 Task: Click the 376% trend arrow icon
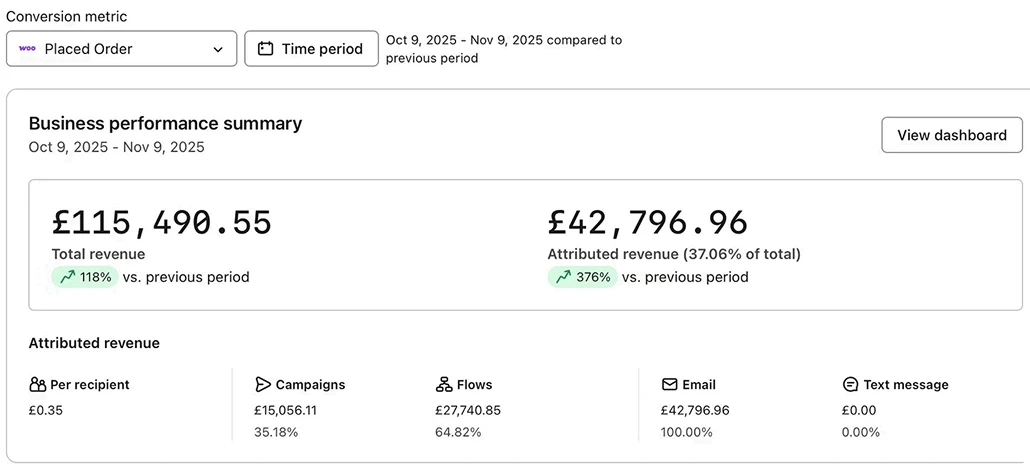[x=564, y=277]
